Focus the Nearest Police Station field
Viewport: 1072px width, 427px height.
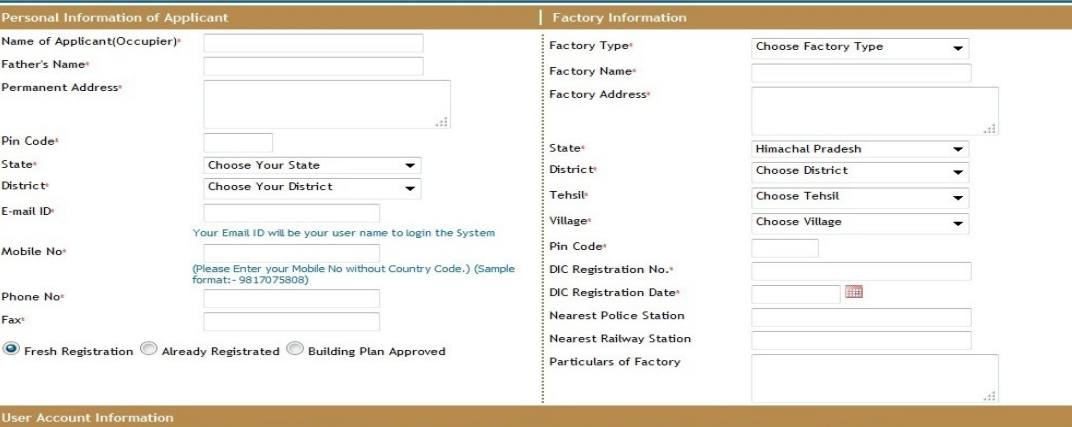click(x=860, y=317)
